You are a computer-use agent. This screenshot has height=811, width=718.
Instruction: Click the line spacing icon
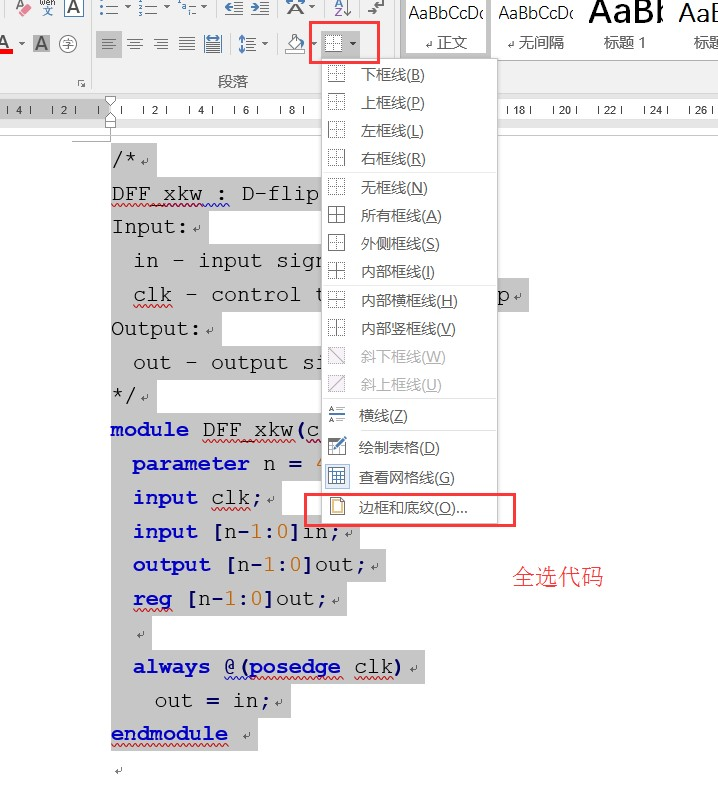[x=247, y=44]
